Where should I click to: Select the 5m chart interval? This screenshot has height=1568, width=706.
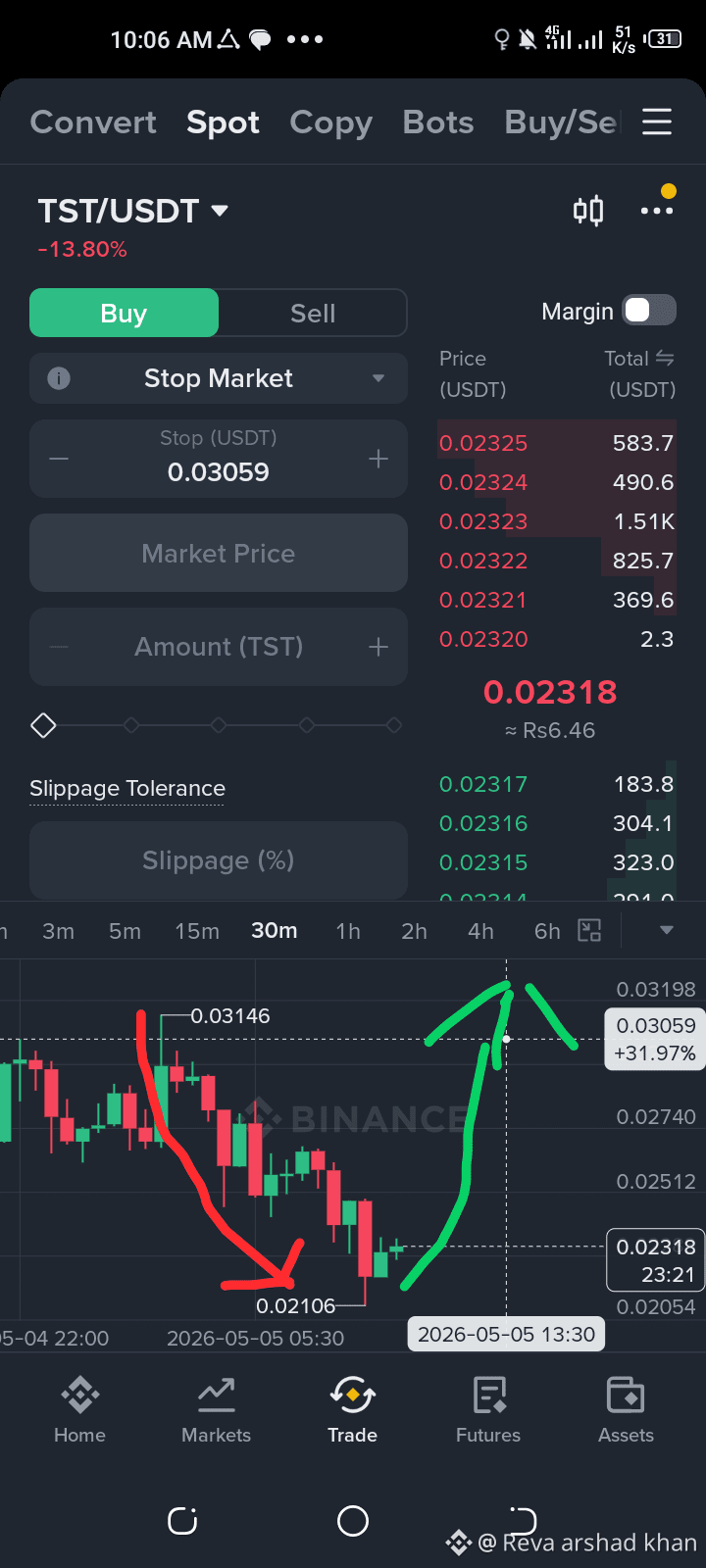pyautogui.click(x=125, y=931)
